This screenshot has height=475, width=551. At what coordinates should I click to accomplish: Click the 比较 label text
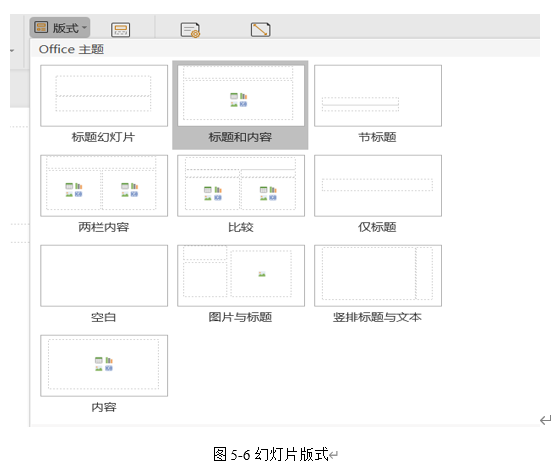pos(241,227)
